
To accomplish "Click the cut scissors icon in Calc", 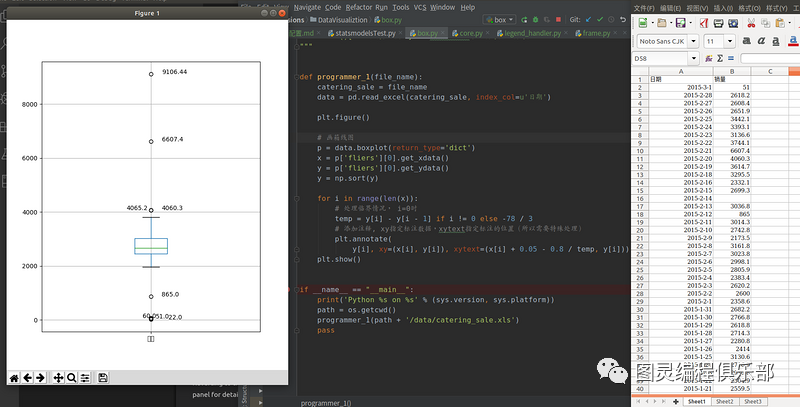I will point(751,23).
